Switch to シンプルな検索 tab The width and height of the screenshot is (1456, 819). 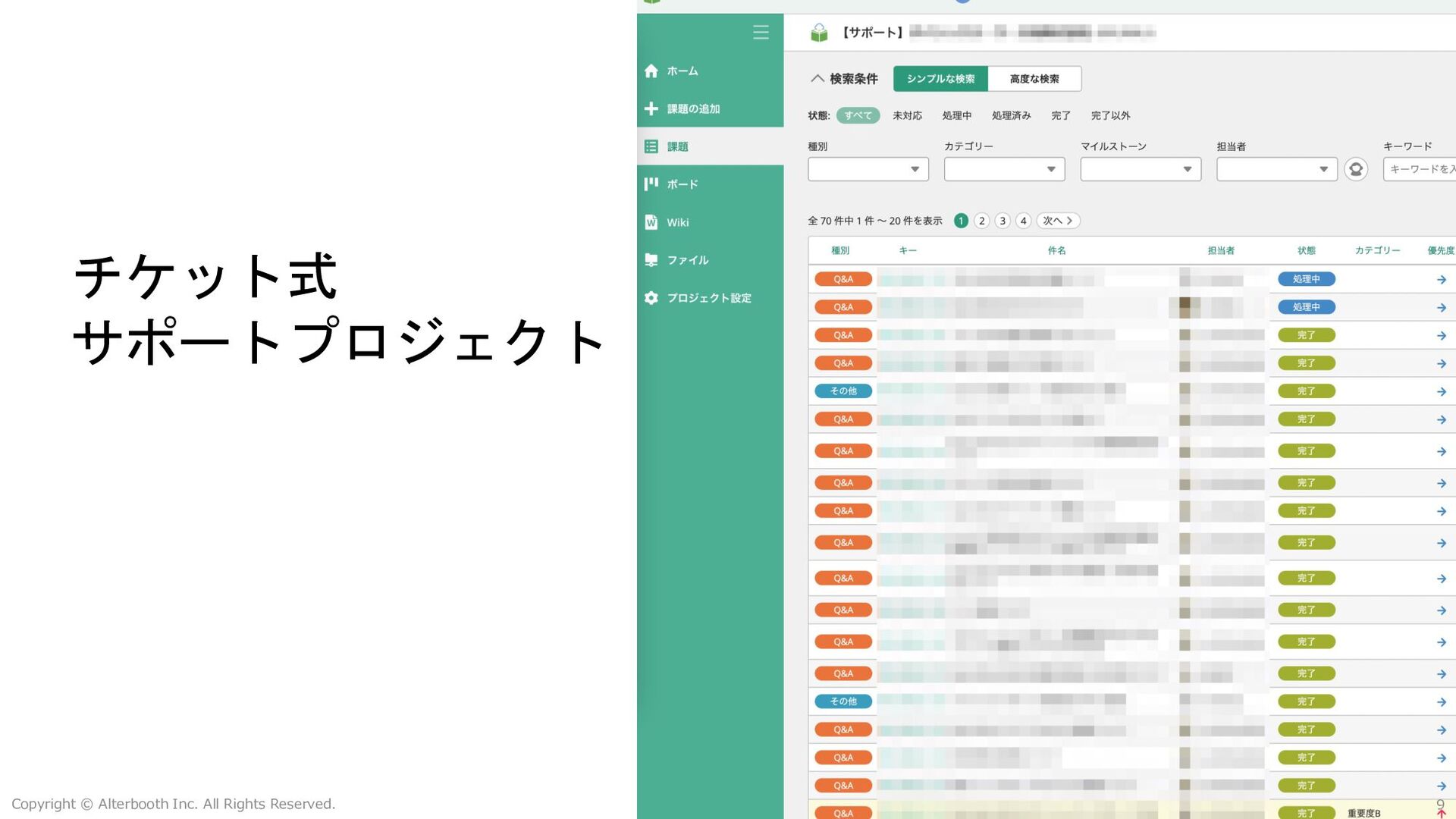point(940,79)
